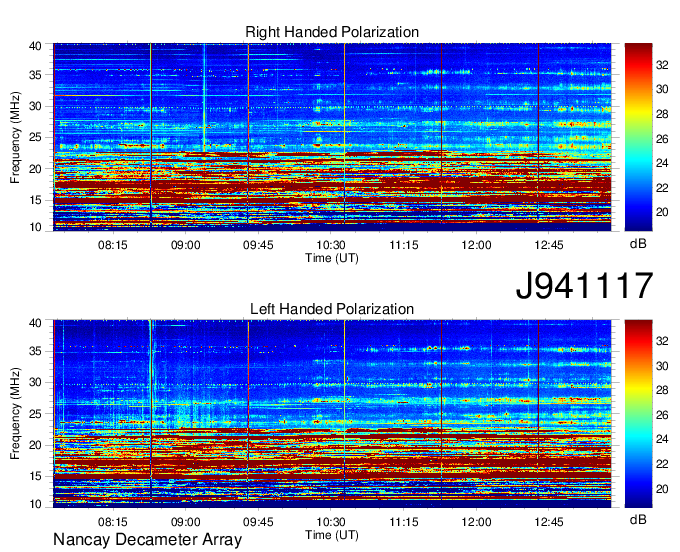Click 26 value on Right Handed colorbar
This screenshot has width=680, height=552.
click(x=662, y=139)
